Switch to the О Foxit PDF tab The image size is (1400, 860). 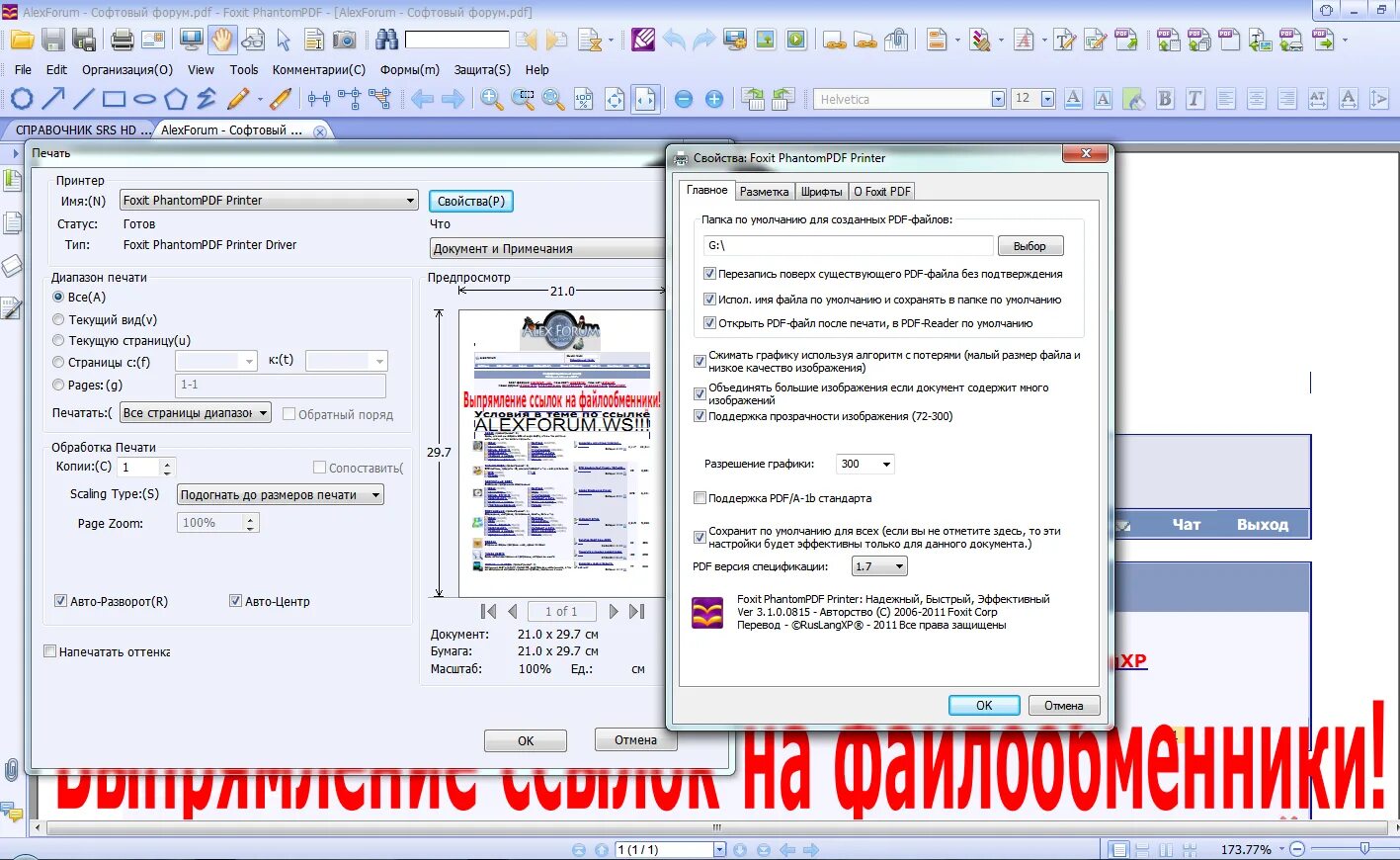[x=881, y=192]
